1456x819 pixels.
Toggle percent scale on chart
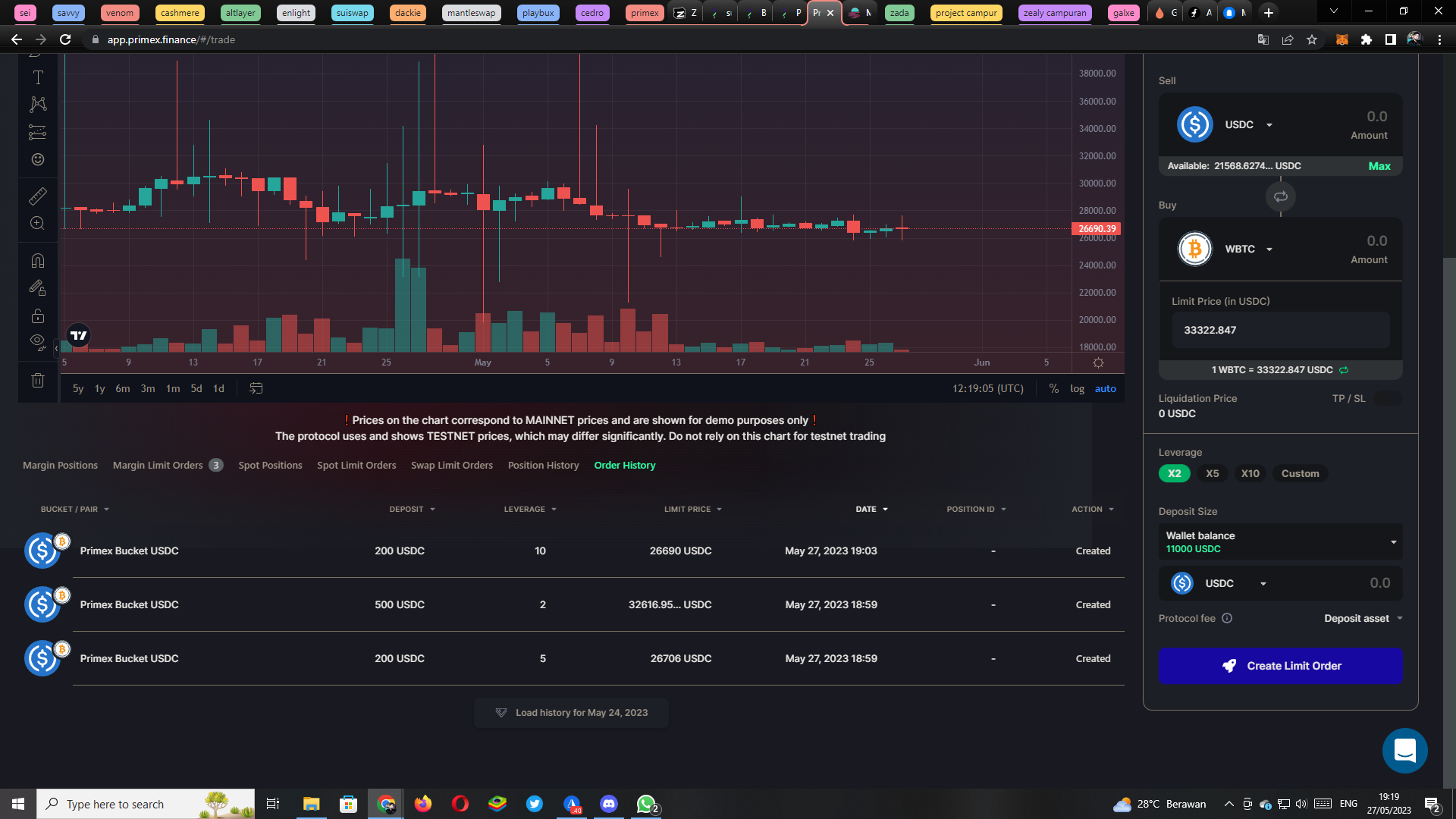(x=1054, y=388)
